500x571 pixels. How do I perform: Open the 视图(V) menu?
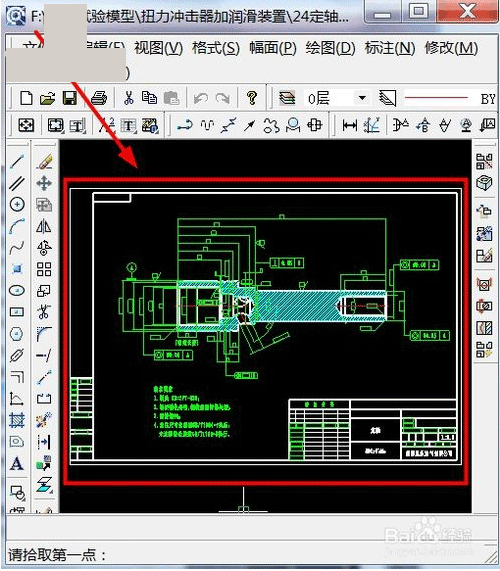coord(158,48)
